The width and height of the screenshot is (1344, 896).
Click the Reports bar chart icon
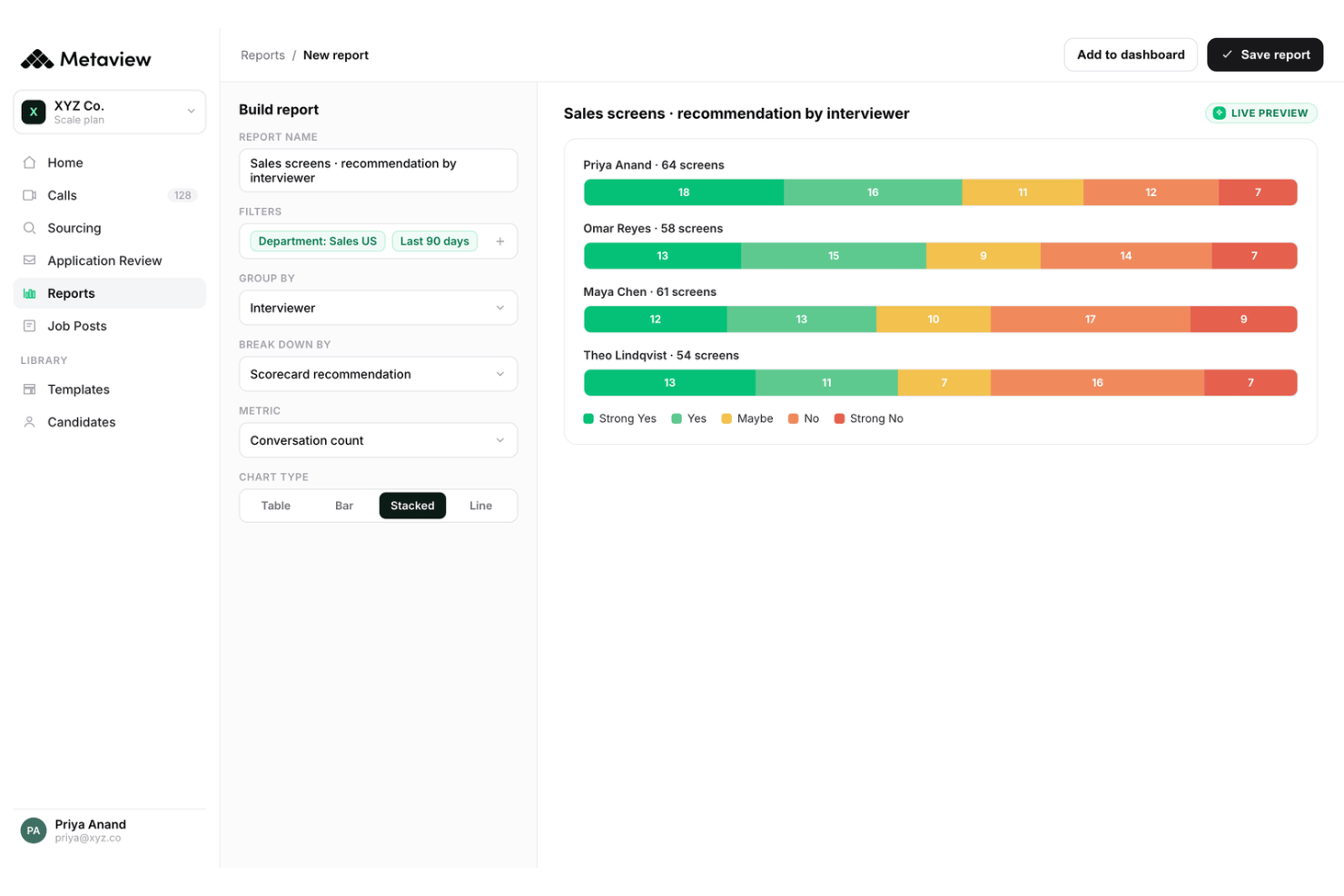click(x=29, y=293)
